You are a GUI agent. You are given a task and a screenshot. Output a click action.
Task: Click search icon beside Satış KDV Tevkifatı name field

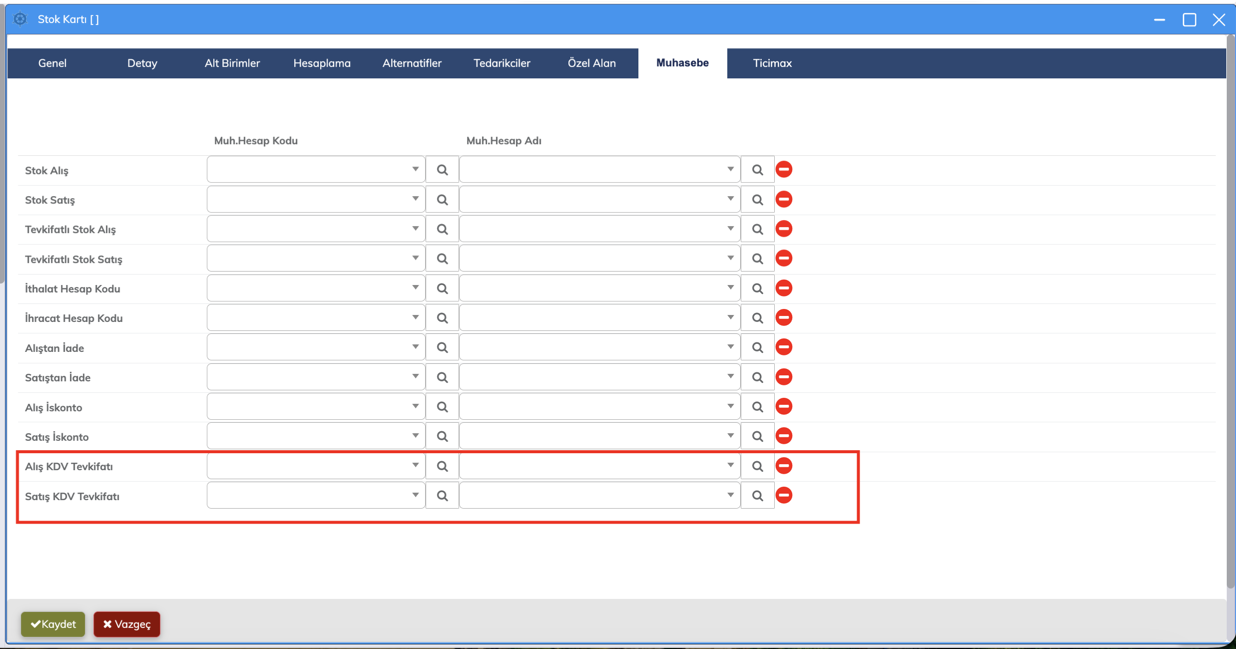tap(757, 496)
